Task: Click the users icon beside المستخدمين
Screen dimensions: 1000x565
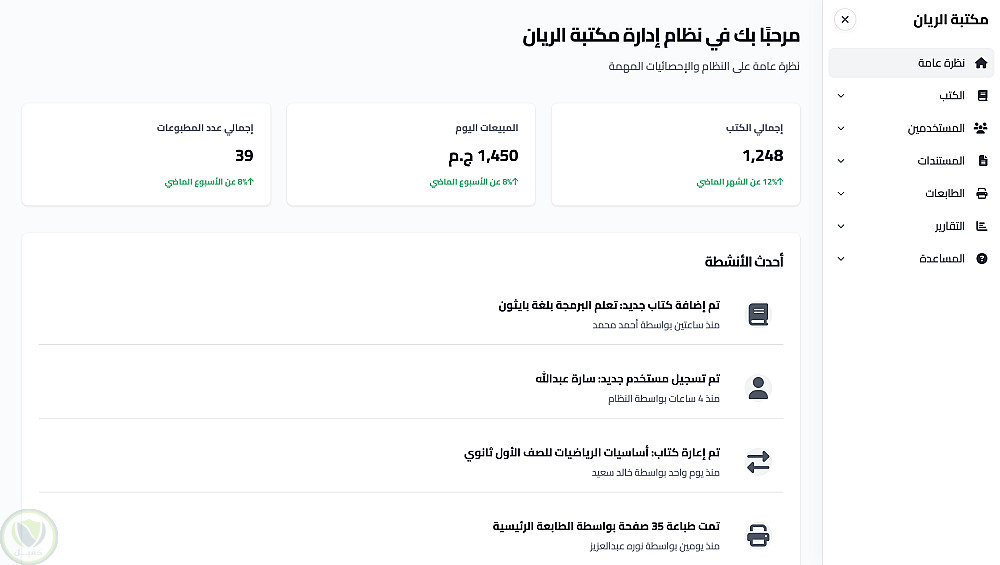Action: [x=981, y=129]
